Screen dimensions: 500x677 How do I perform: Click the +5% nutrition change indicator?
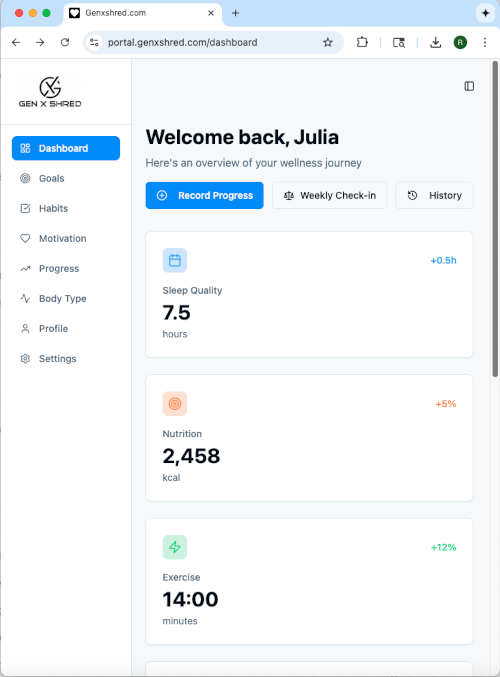pos(446,404)
